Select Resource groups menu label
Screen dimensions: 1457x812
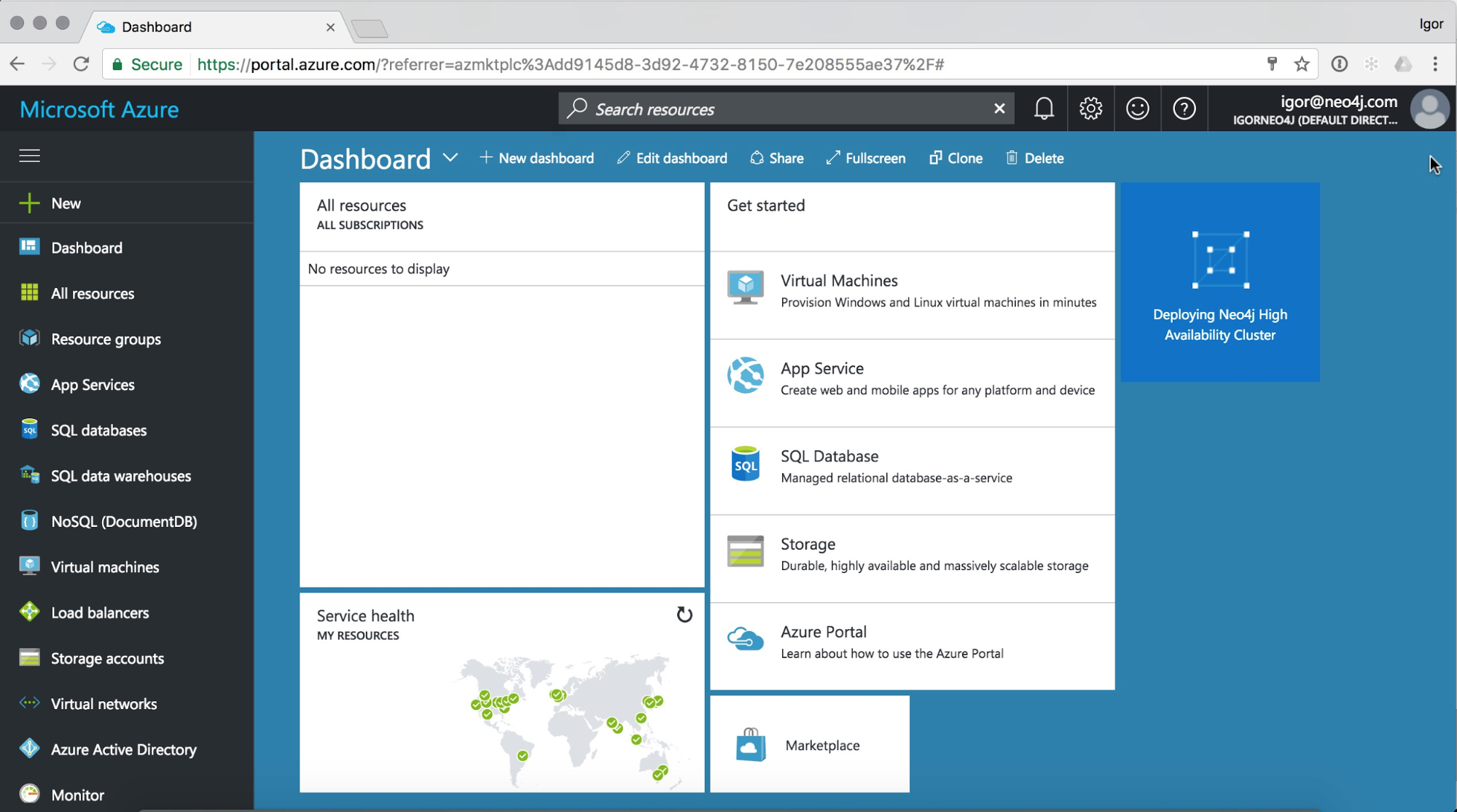[106, 339]
